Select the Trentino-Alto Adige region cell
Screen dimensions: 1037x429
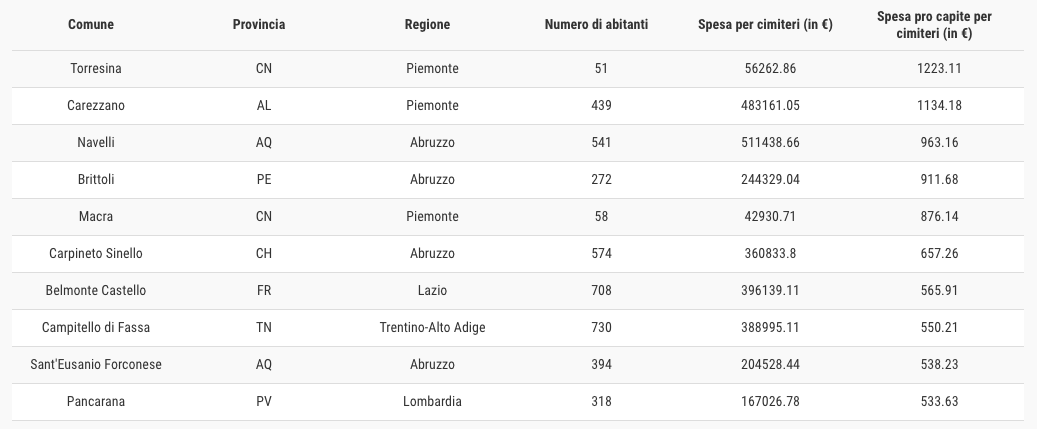[433, 328]
